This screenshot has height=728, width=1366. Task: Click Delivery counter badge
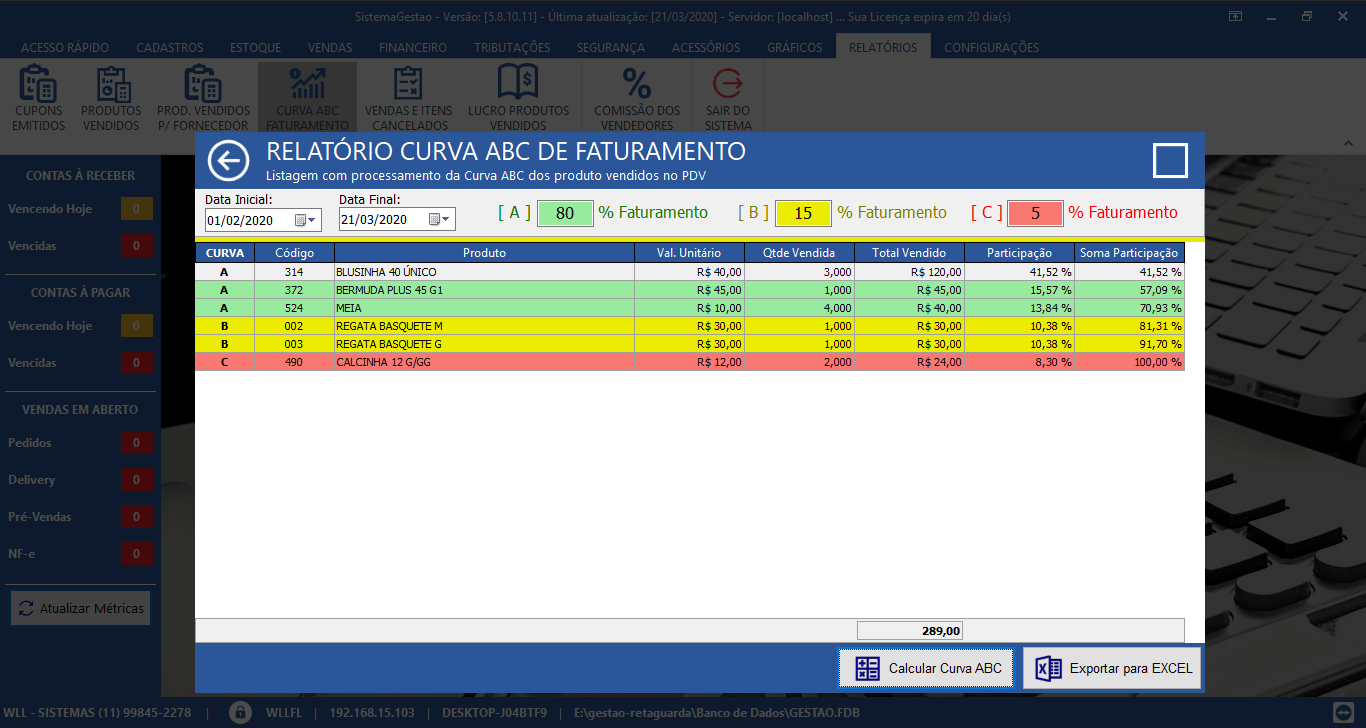point(137,480)
